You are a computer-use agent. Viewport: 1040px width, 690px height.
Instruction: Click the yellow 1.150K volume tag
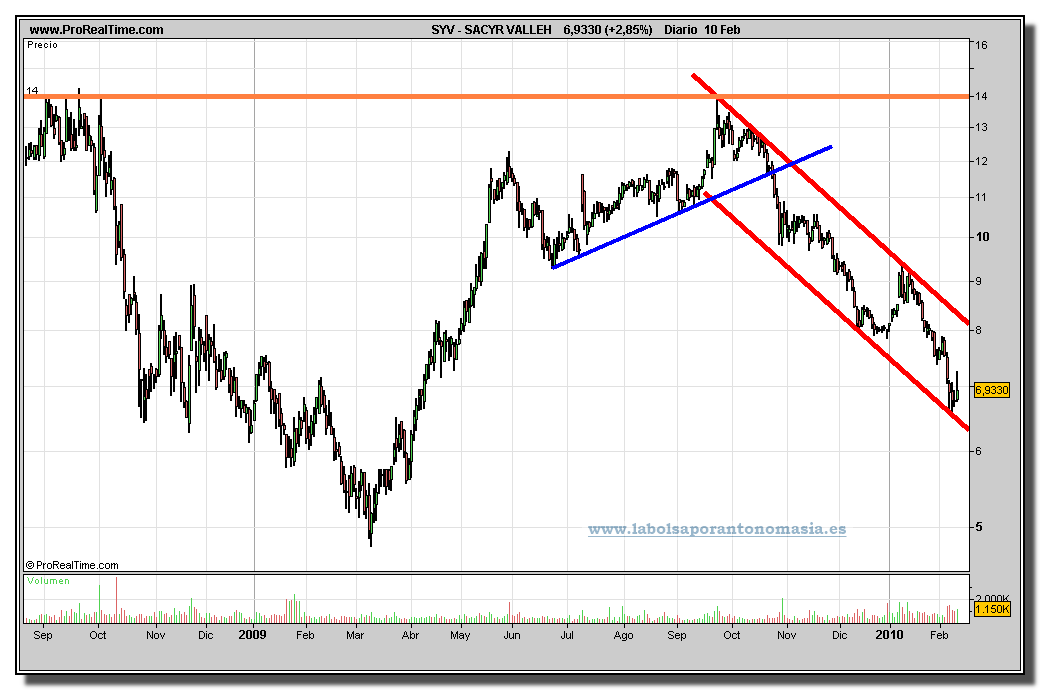coord(992,609)
